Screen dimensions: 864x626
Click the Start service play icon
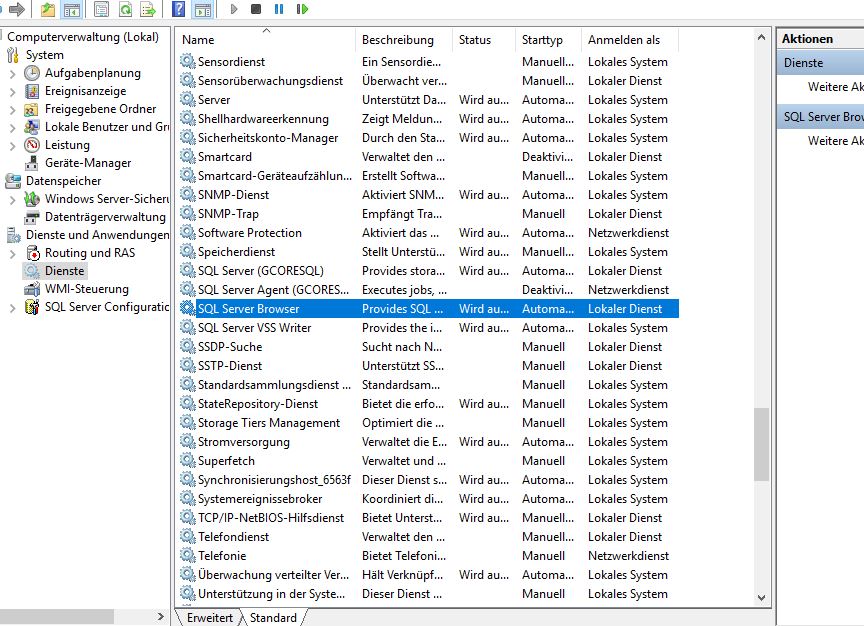[234, 9]
